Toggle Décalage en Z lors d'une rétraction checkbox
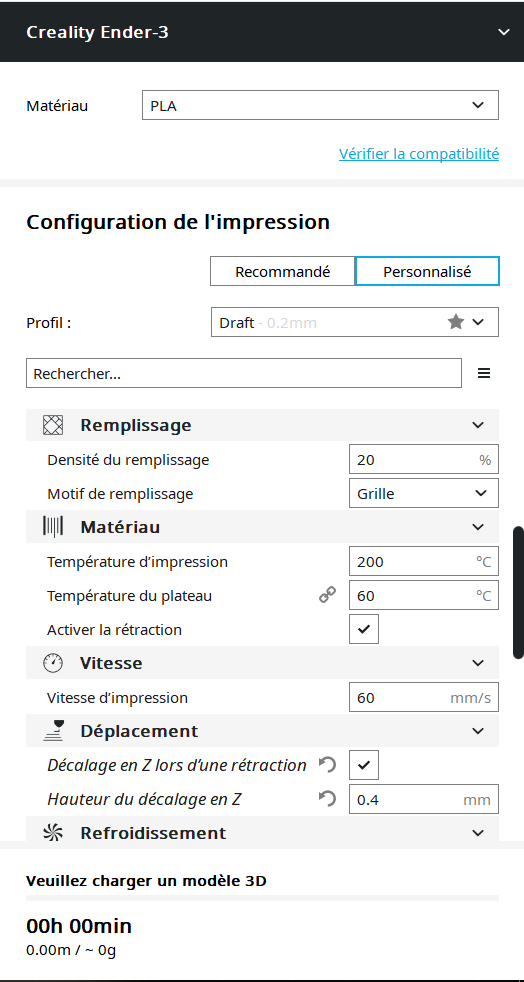 [x=364, y=765]
